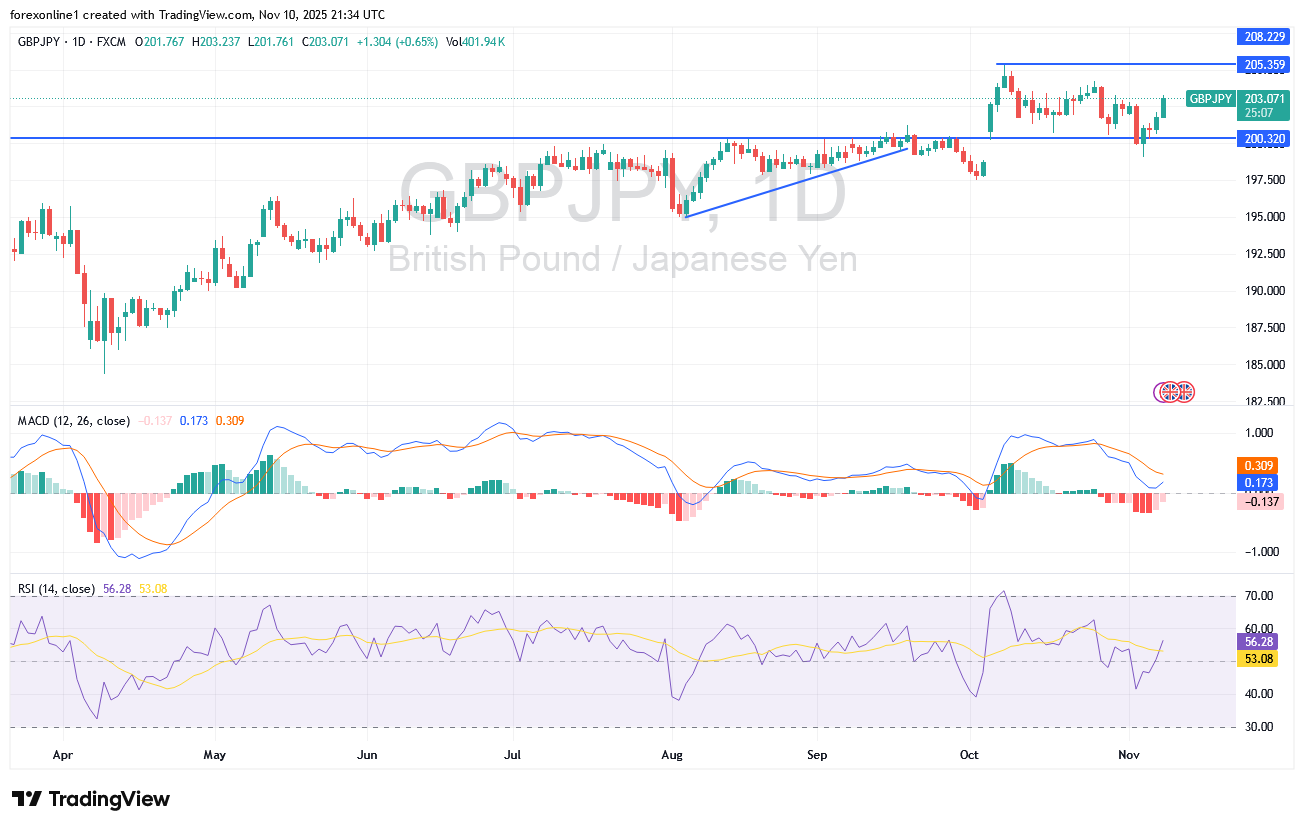
Task: Click the TradingView logo at bottom left
Action: tap(91, 799)
